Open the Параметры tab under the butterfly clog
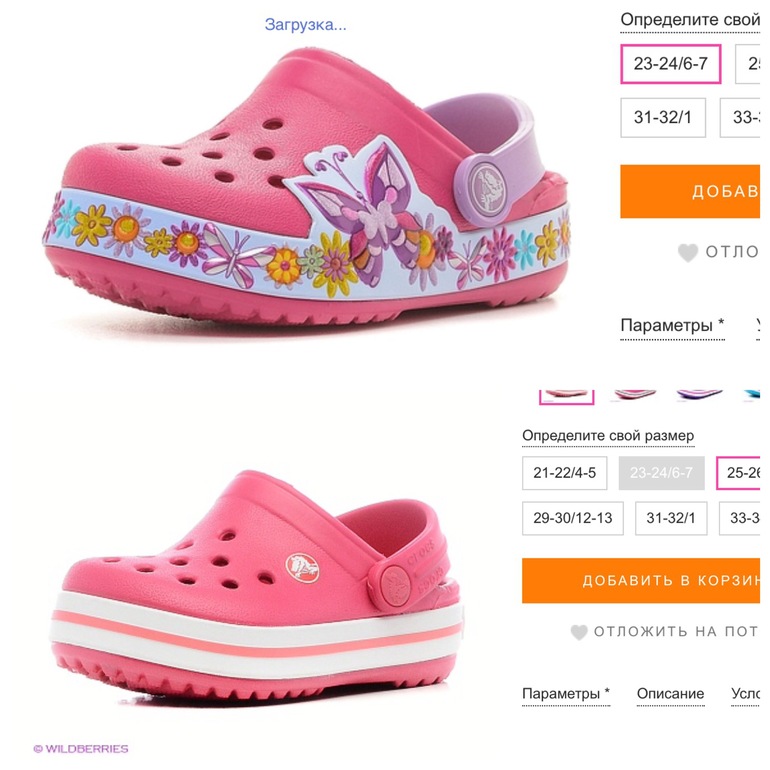Image resolution: width=770 pixels, height=770 pixels. 672,326
